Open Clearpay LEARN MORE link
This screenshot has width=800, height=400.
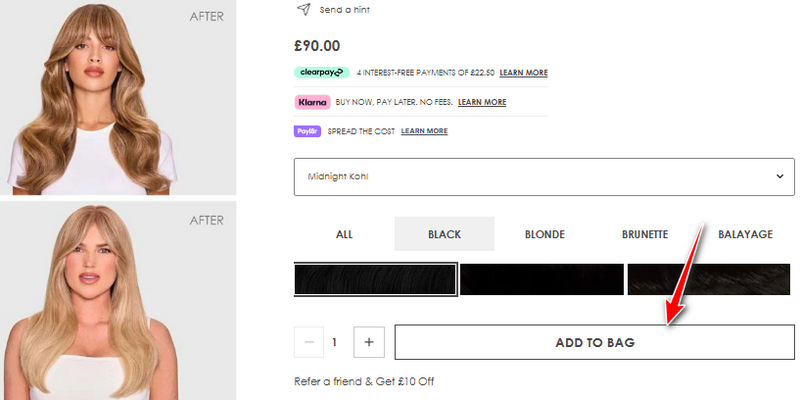524,73
